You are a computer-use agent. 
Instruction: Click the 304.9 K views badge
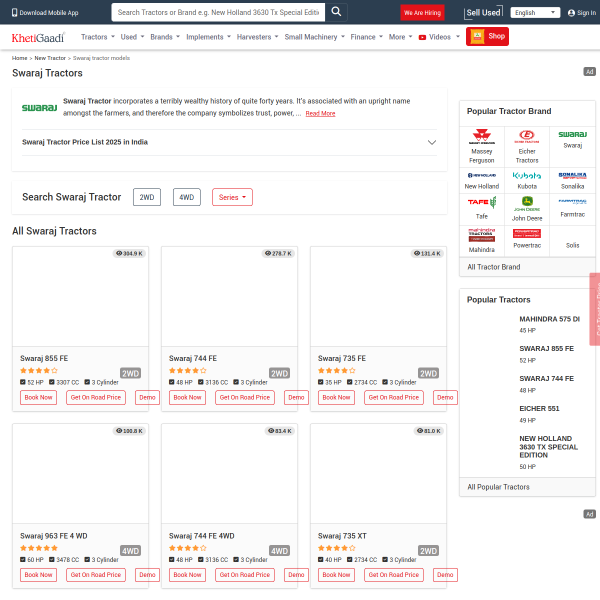point(129,253)
